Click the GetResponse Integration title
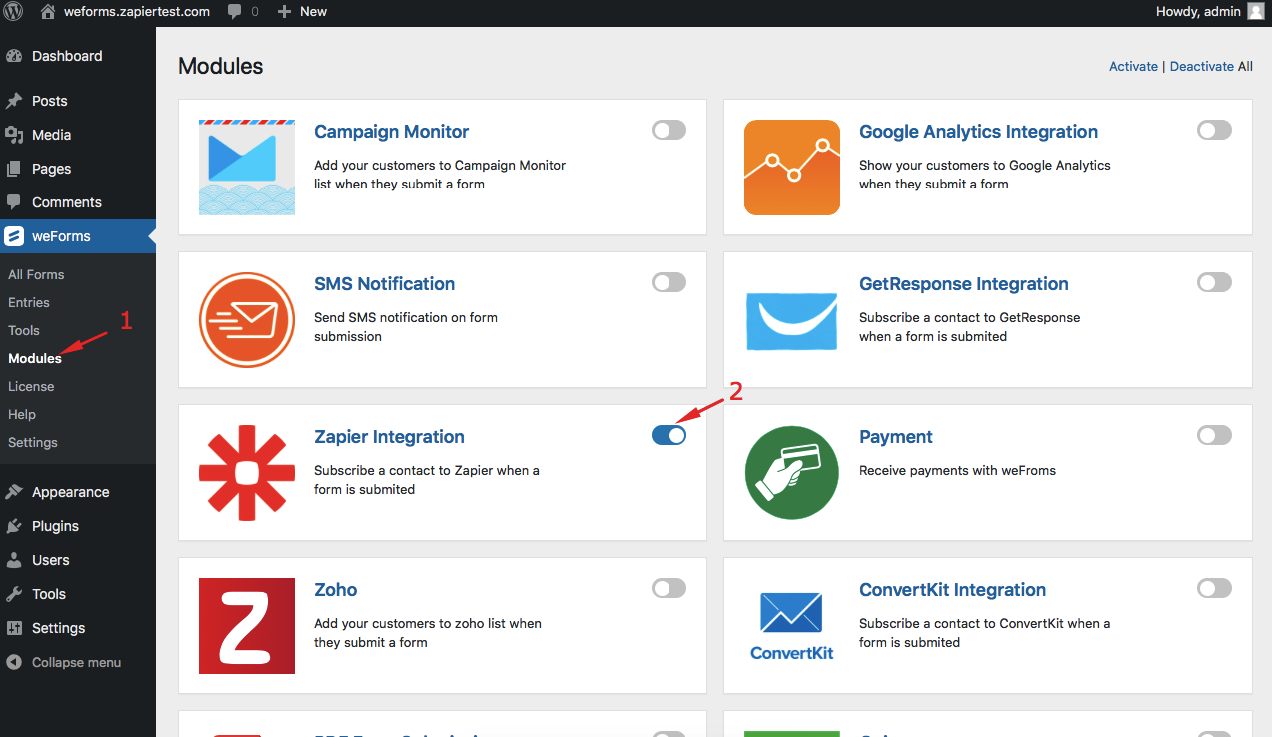 tap(964, 284)
